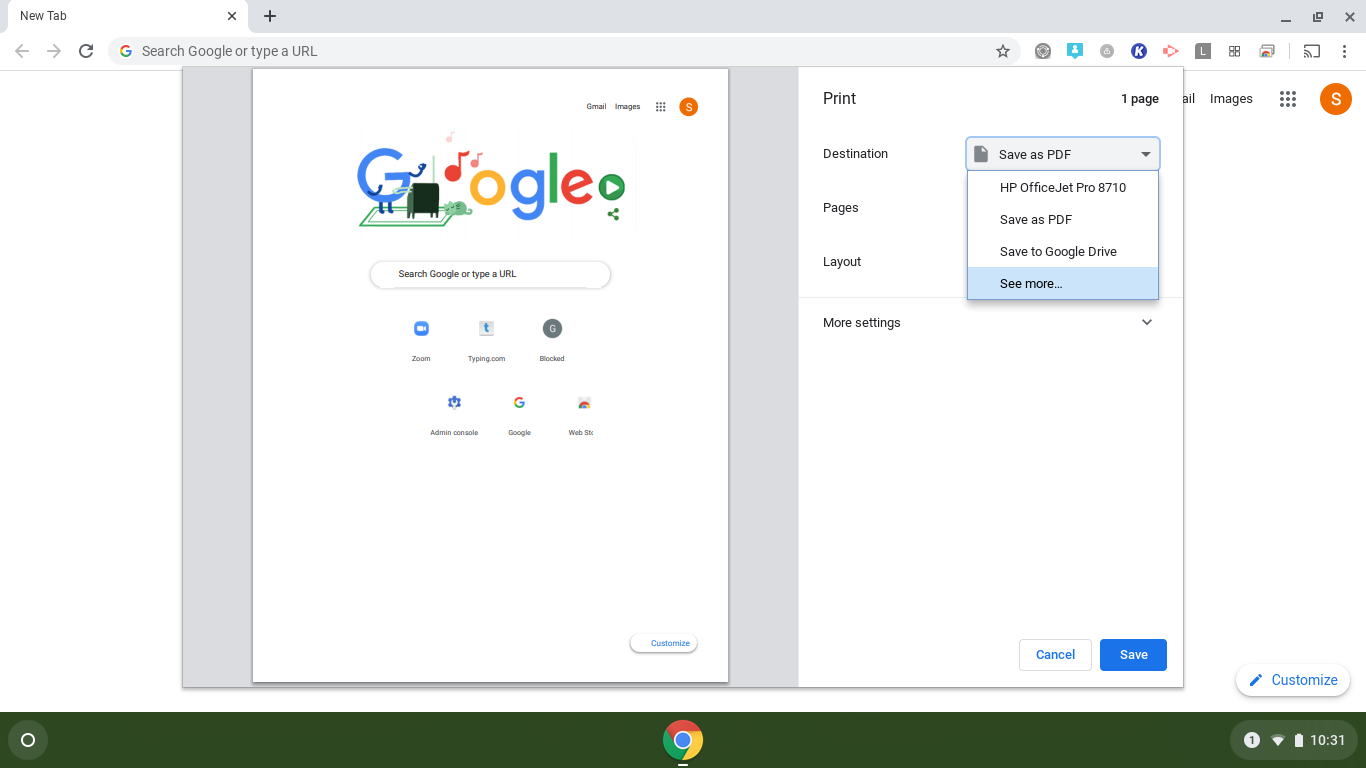Cancel the print dialog
This screenshot has width=1366, height=768.
point(1055,654)
